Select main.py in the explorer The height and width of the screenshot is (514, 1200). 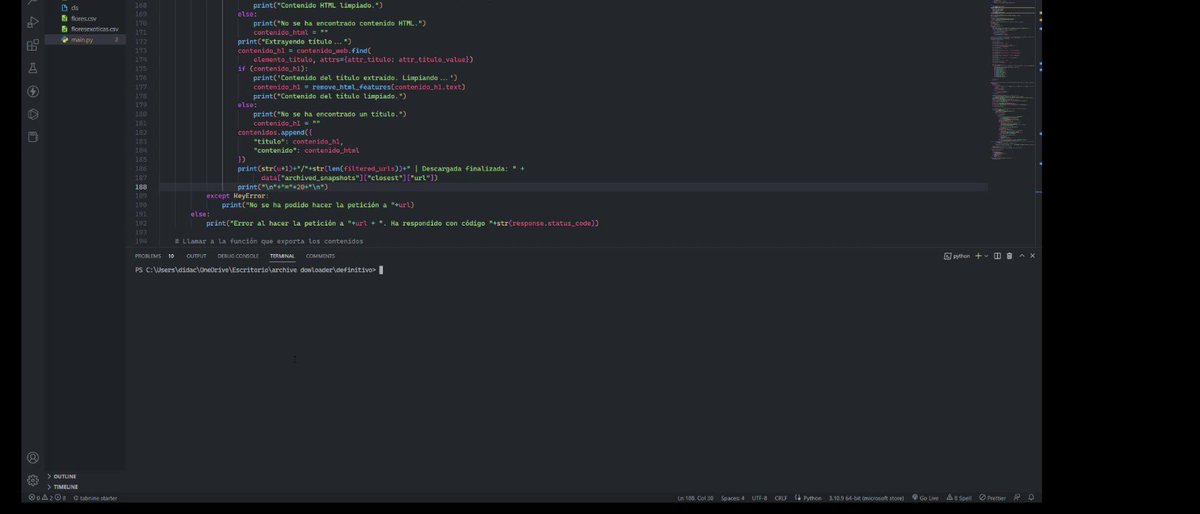tap(84, 40)
